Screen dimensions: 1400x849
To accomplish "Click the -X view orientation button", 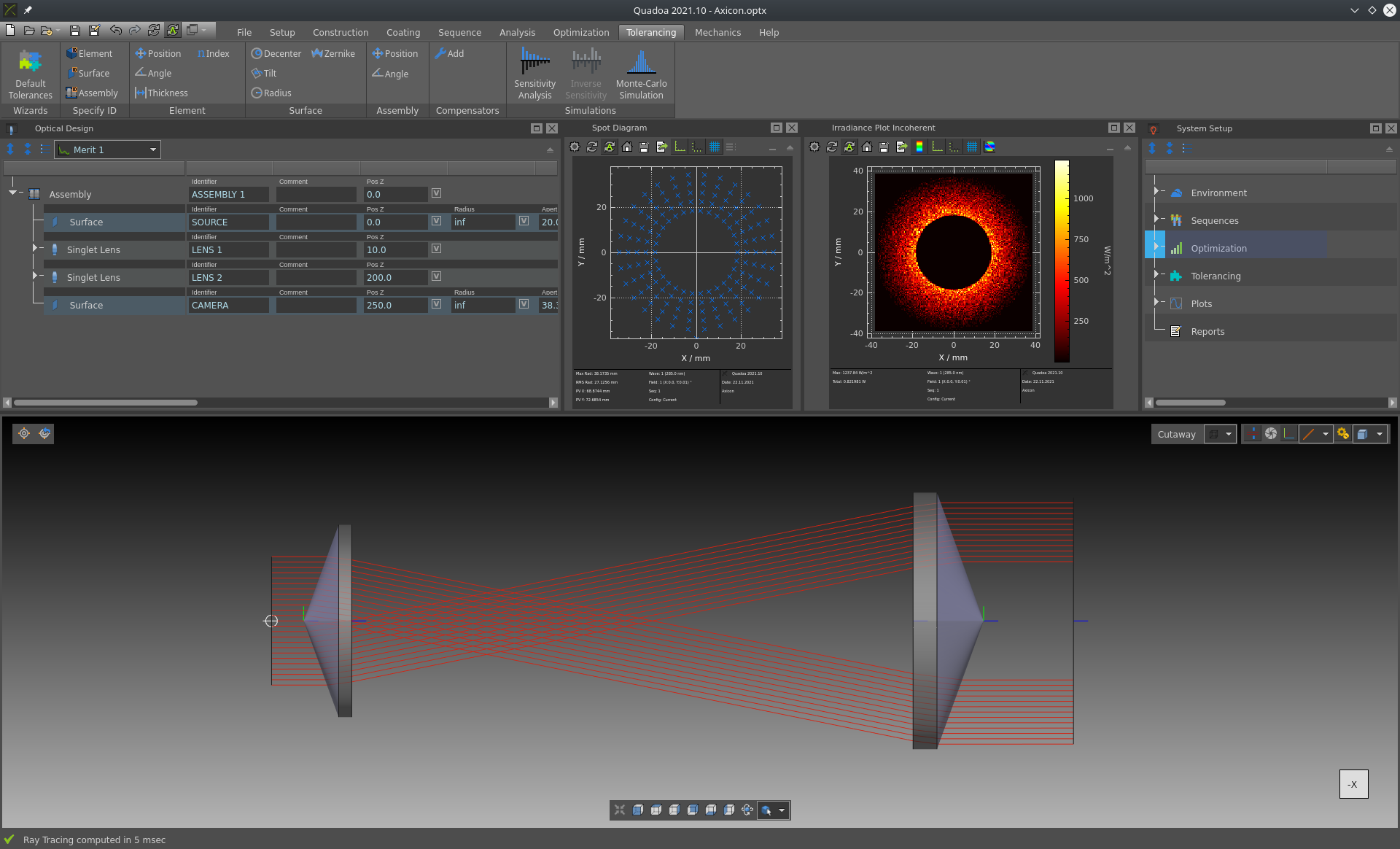I will 1353,784.
